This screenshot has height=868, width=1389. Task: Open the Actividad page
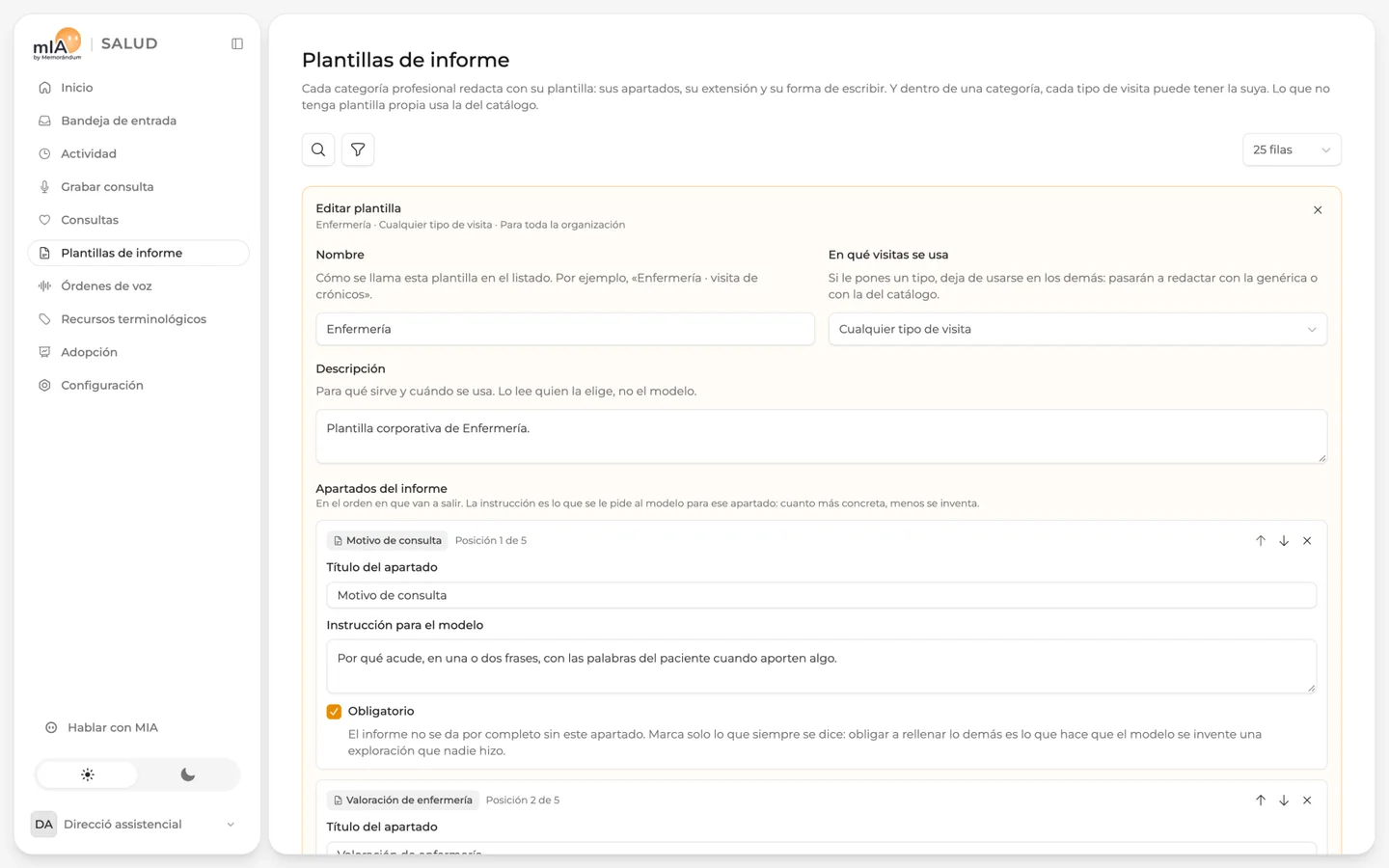(138, 153)
